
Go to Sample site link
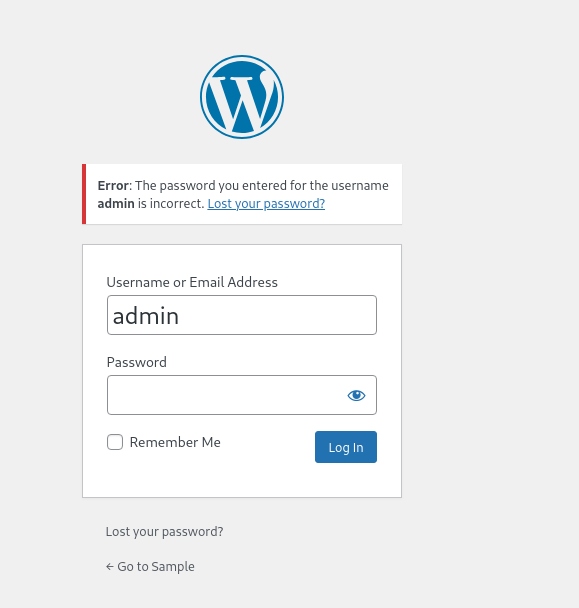(x=150, y=567)
